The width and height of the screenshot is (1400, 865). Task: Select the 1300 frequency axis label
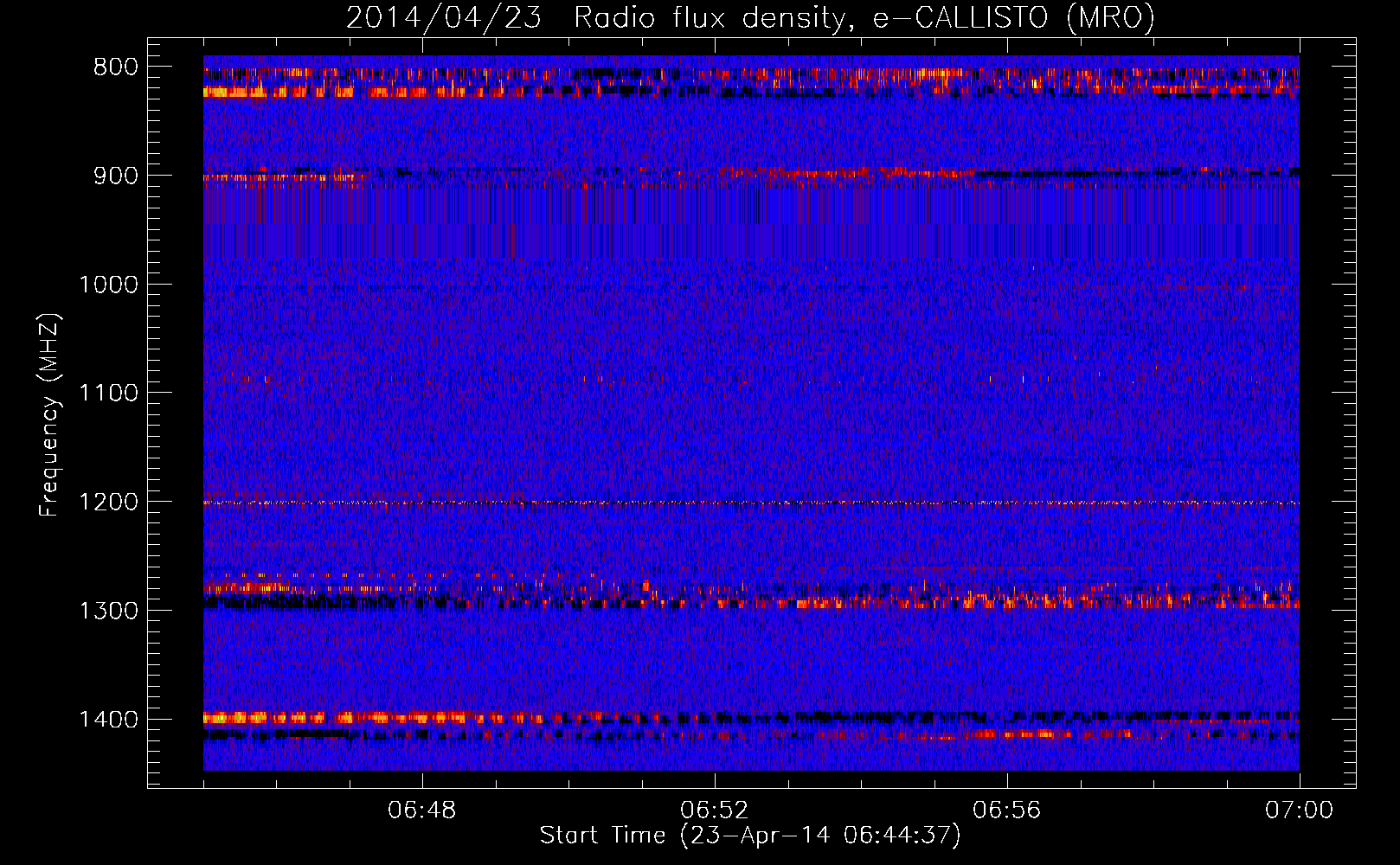pyautogui.click(x=108, y=611)
